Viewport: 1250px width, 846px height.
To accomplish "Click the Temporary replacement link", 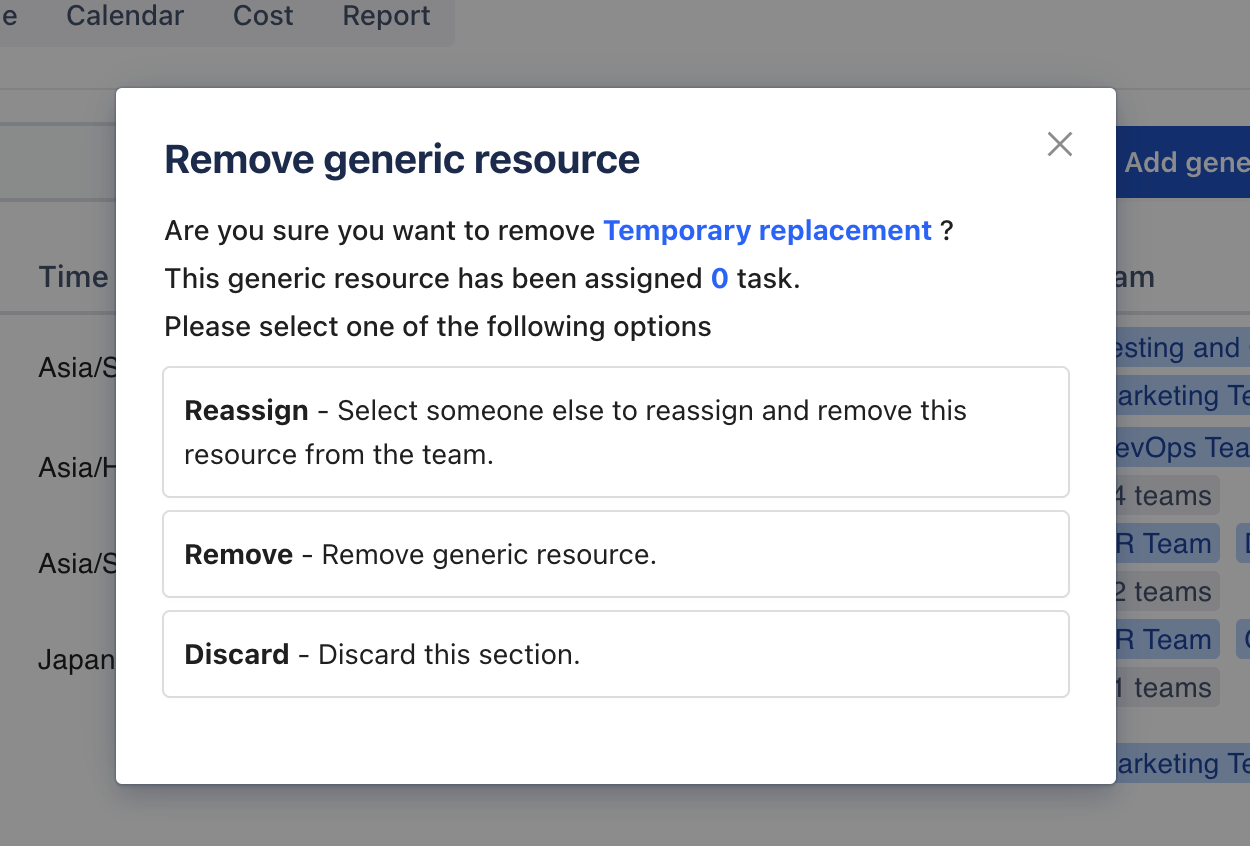I will click(768, 231).
